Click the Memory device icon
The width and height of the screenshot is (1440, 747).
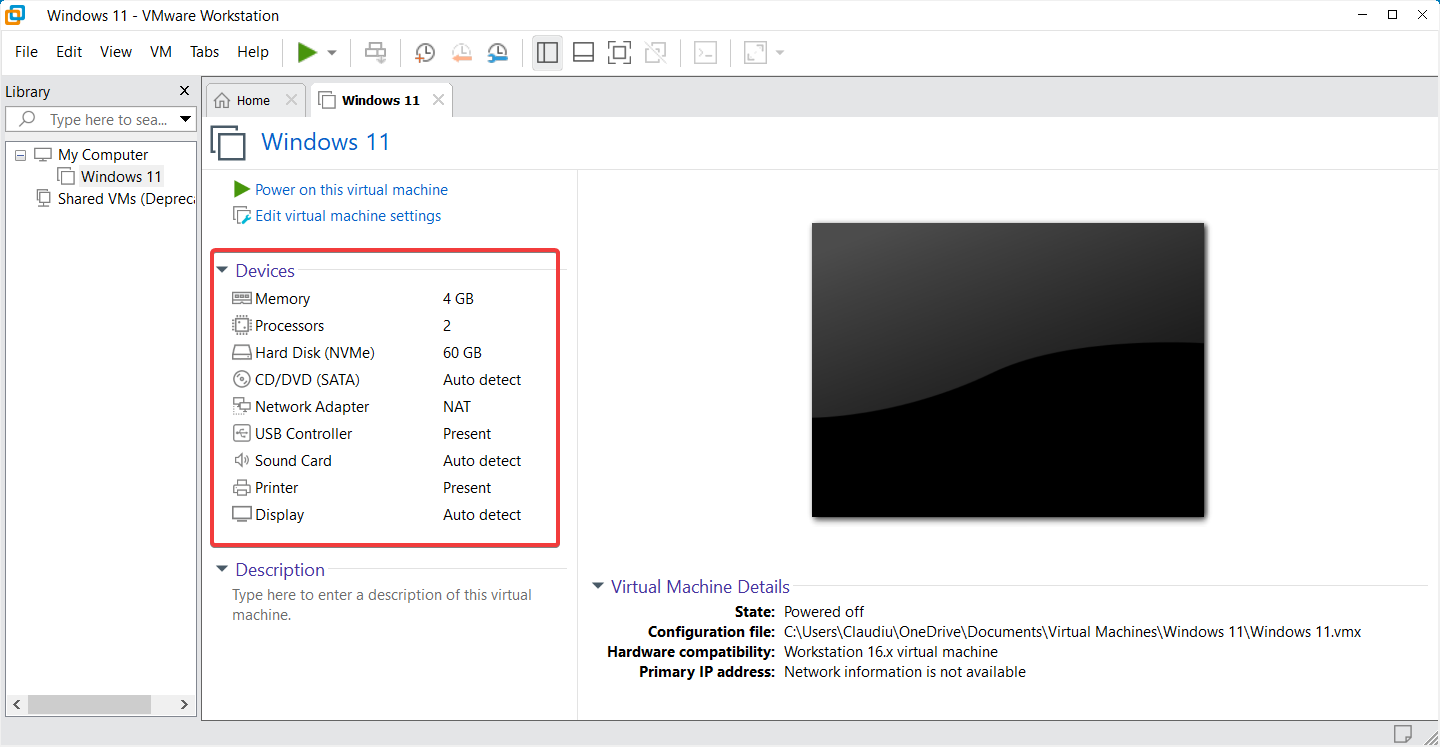[241, 298]
